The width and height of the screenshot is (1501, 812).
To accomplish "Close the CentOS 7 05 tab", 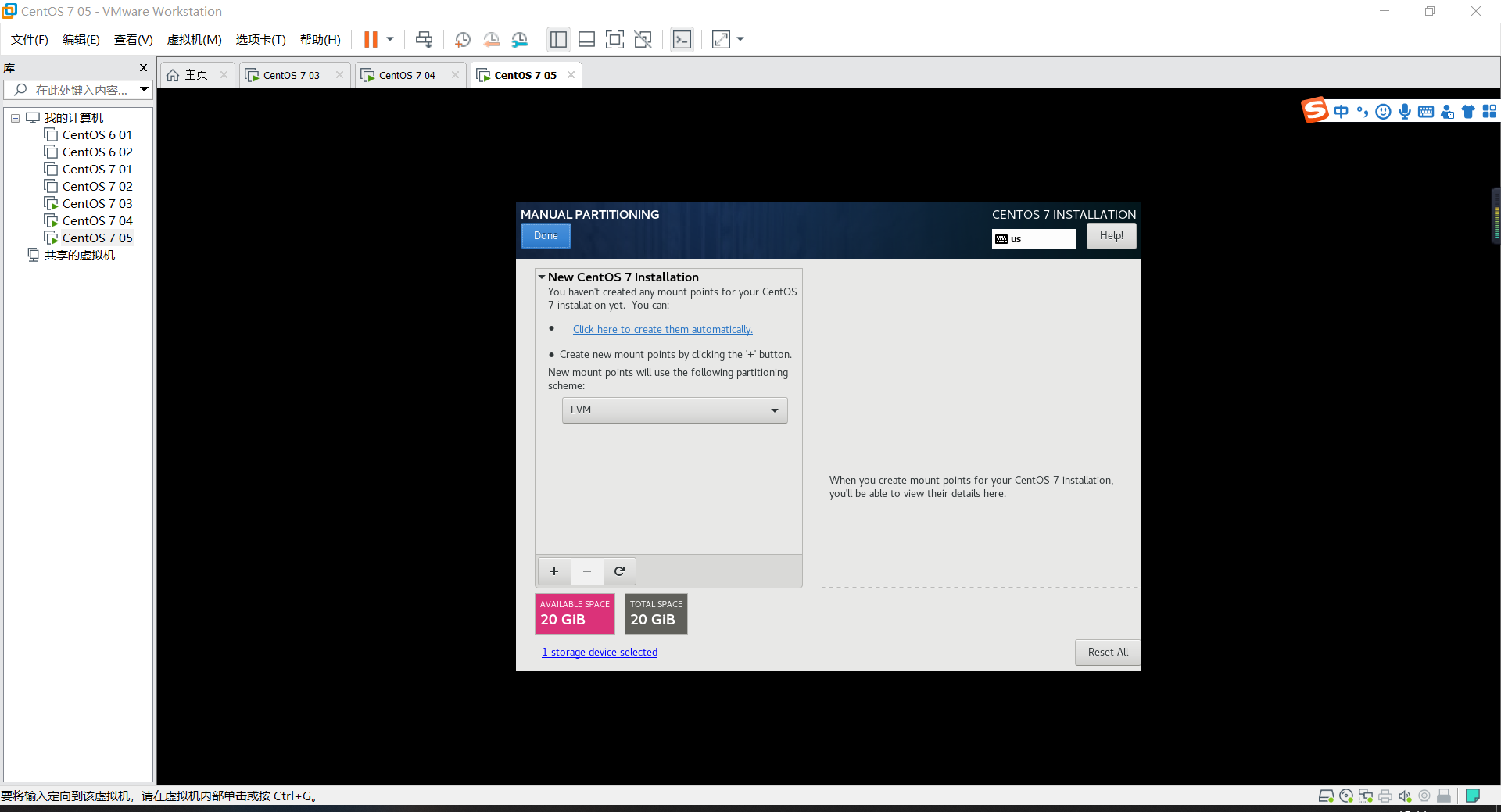I will (571, 75).
